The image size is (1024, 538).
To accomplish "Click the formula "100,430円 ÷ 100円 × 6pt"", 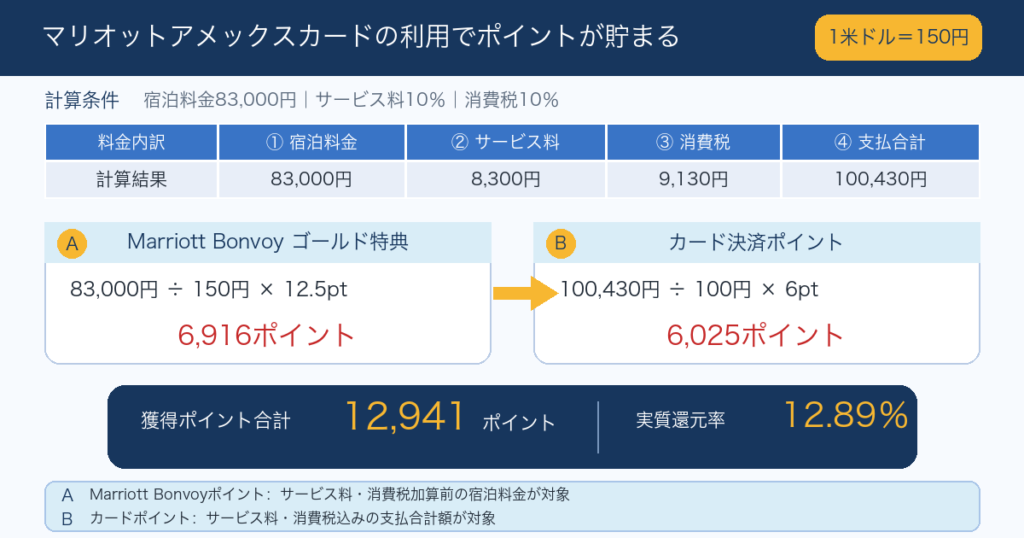I will (689, 289).
